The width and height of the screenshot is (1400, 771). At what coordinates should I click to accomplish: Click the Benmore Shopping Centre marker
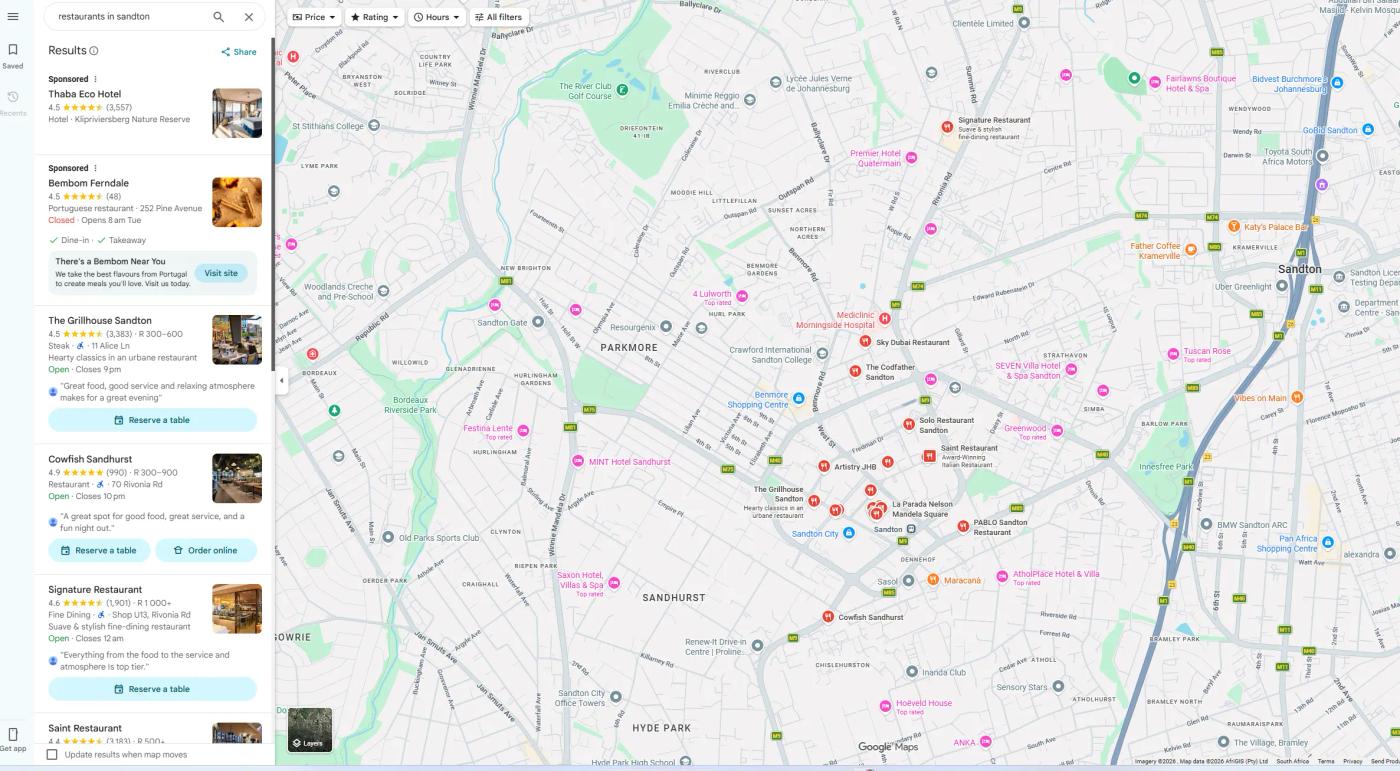798,399
